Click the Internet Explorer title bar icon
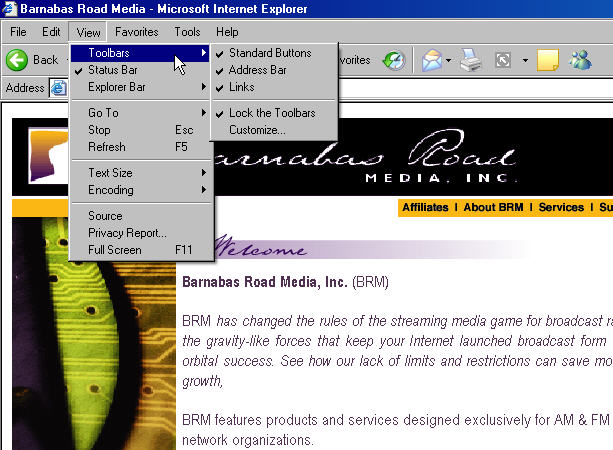The height and width of the screenshot is (450, 613). pos(9,8)
